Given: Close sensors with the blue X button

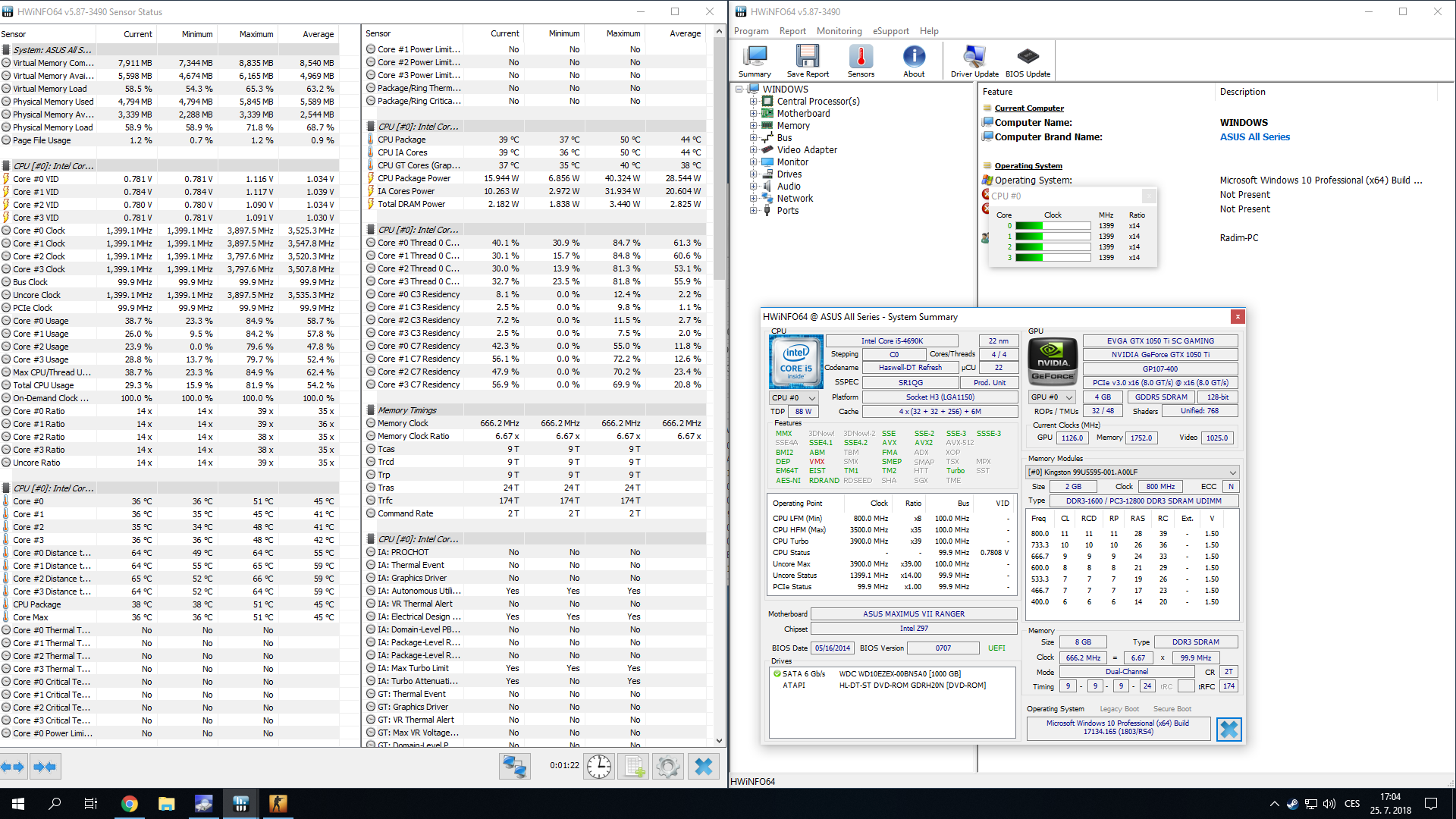Looking at the screenshot, I should click(x=703, y=767).
